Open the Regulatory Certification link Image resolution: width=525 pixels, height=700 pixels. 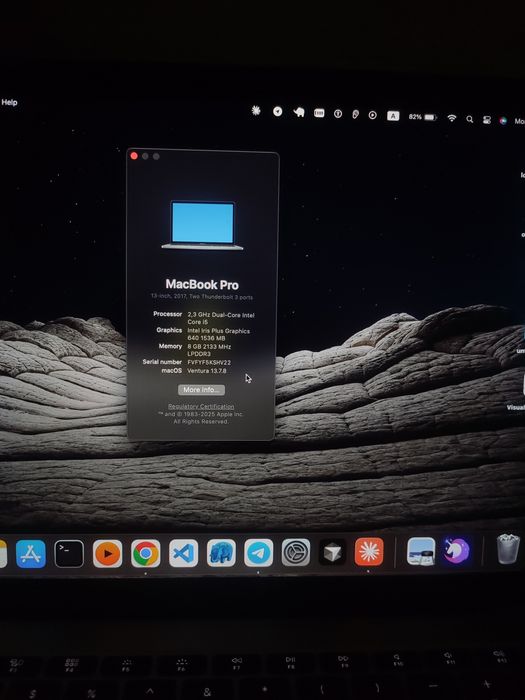pyautogui.click(x=201, y=406)
